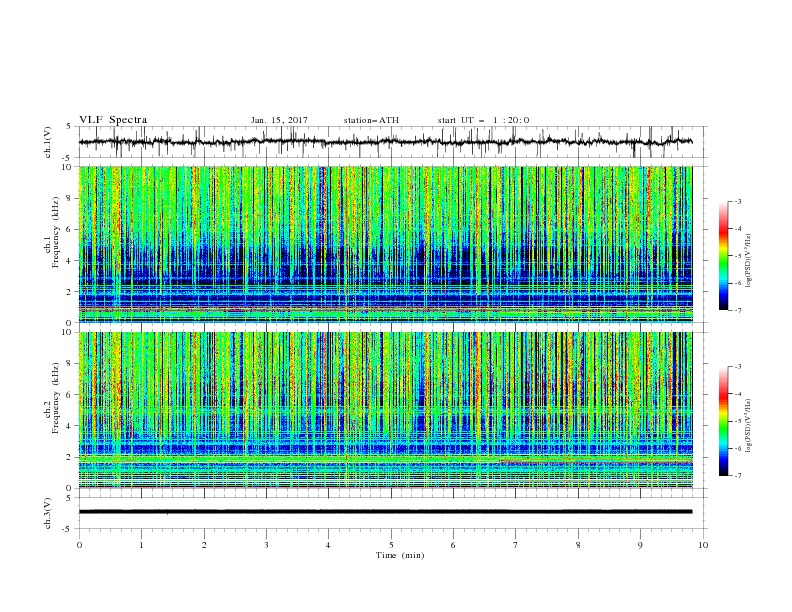The width and height of the screenshot is (792, 612).
Task: Click the ch.3 waveform trace panel
Action: (x=393, y=513)
